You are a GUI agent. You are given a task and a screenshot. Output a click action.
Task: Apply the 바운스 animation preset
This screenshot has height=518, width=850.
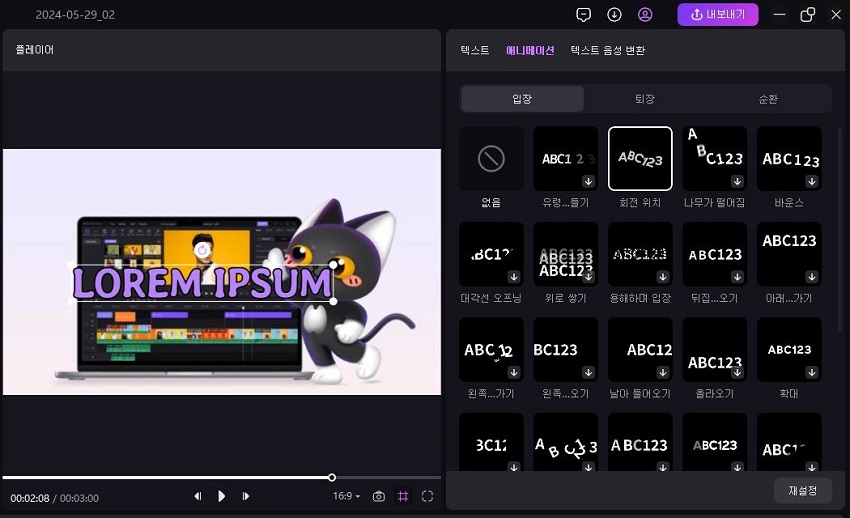[789, 159]
